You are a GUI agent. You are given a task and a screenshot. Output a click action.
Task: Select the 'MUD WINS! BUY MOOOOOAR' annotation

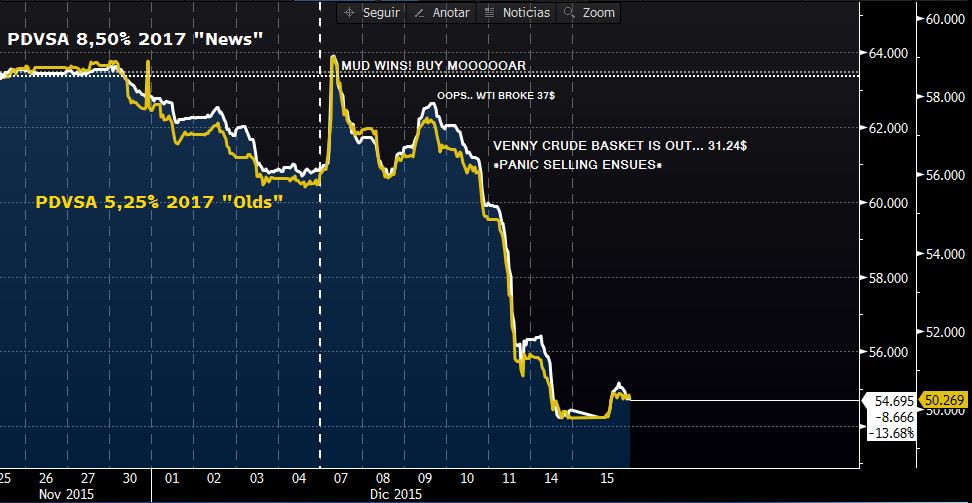point(433,65)
